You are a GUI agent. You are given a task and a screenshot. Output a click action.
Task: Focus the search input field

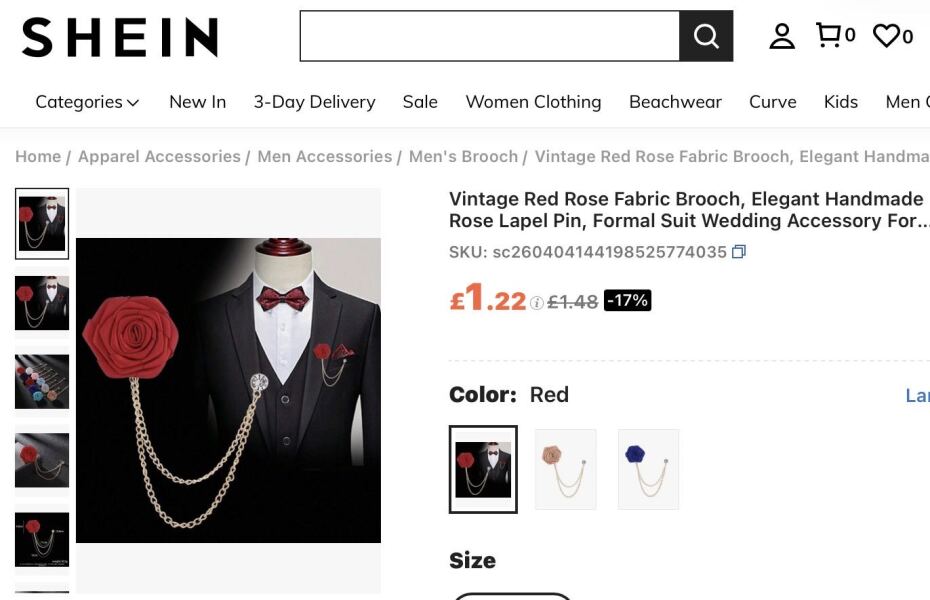(490, 36)
